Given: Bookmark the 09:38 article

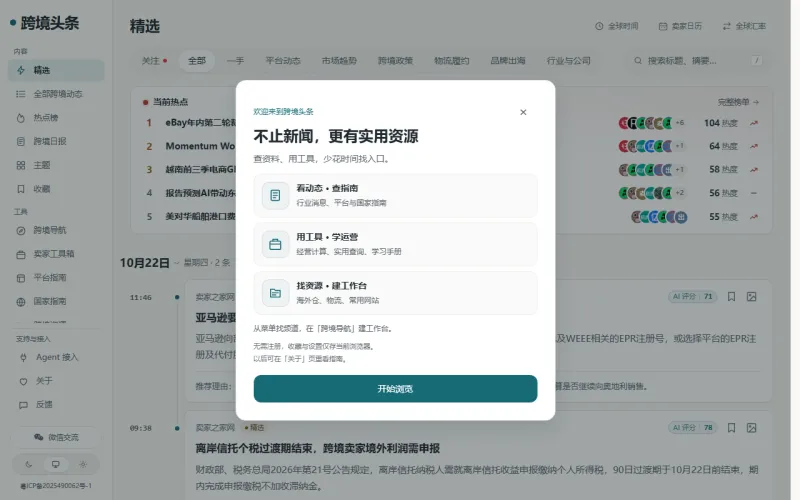Looking at the screenshot, I should tap(731, 428).
